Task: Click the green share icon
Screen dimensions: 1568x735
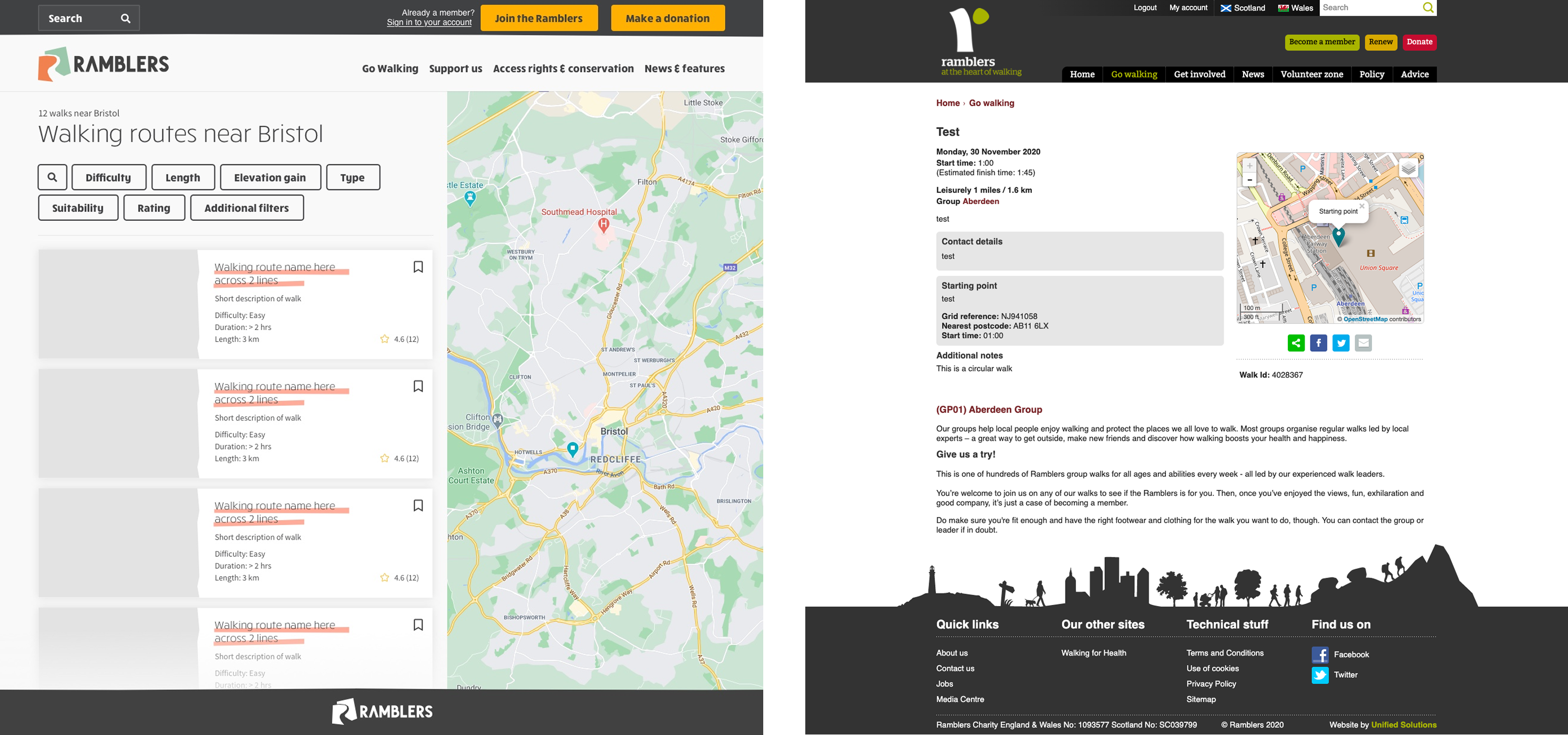Action: coord(1296,343)
